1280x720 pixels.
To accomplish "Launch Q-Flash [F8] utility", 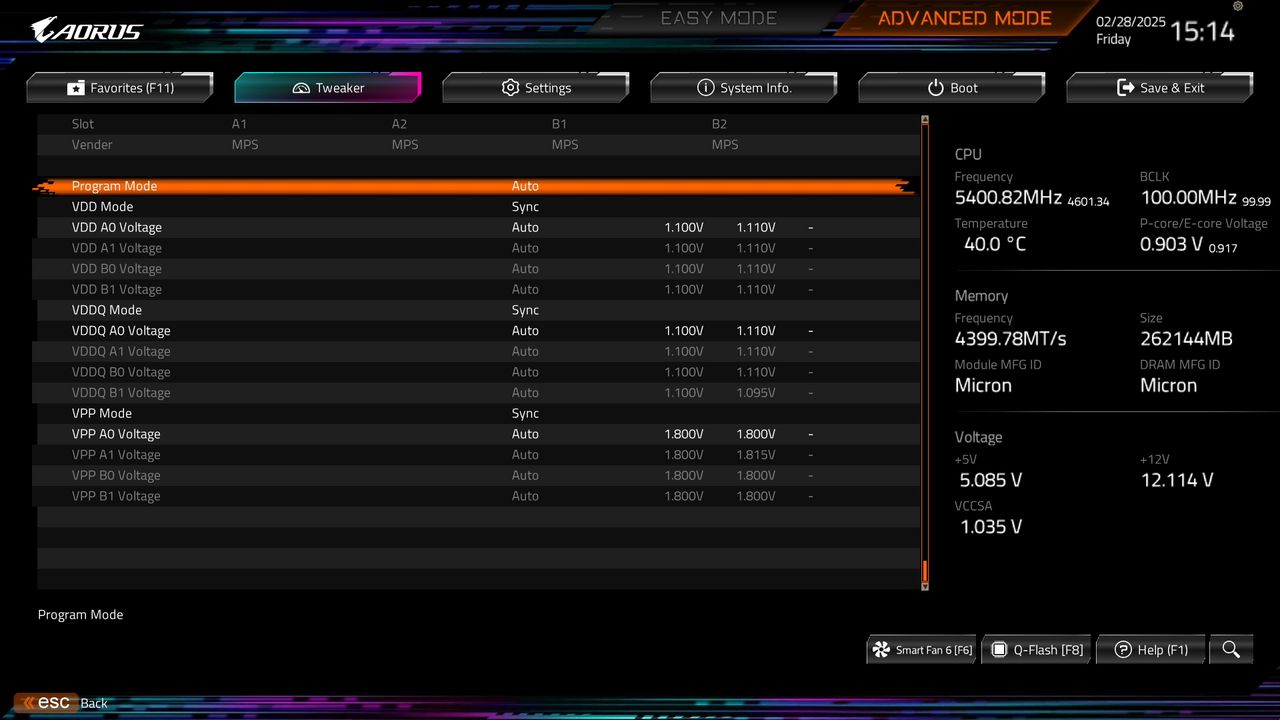I will pyautogui.click(x=1036, y=650).
